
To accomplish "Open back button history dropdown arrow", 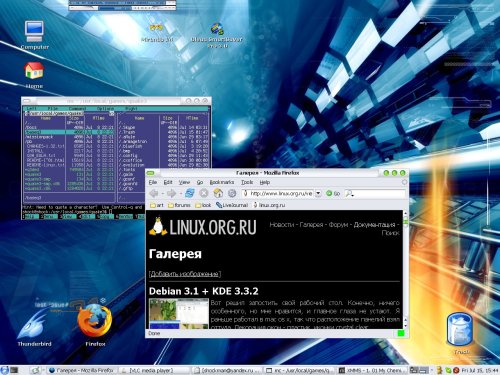I will [162, 193].
